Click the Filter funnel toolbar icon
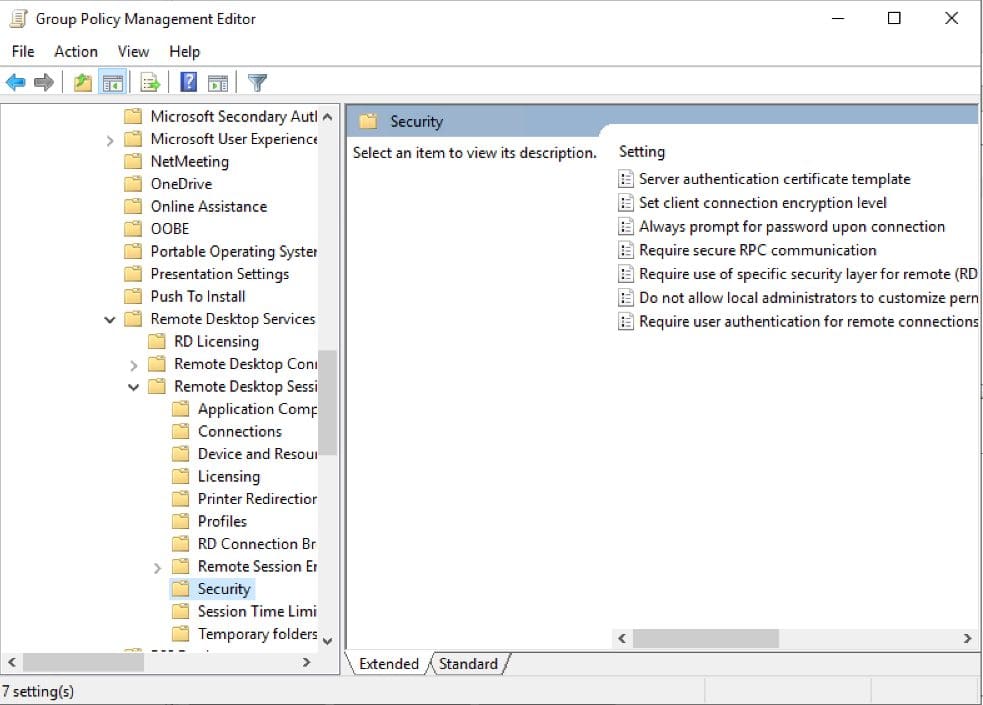Viewport: 983px width, 705px height. (257, 82)
